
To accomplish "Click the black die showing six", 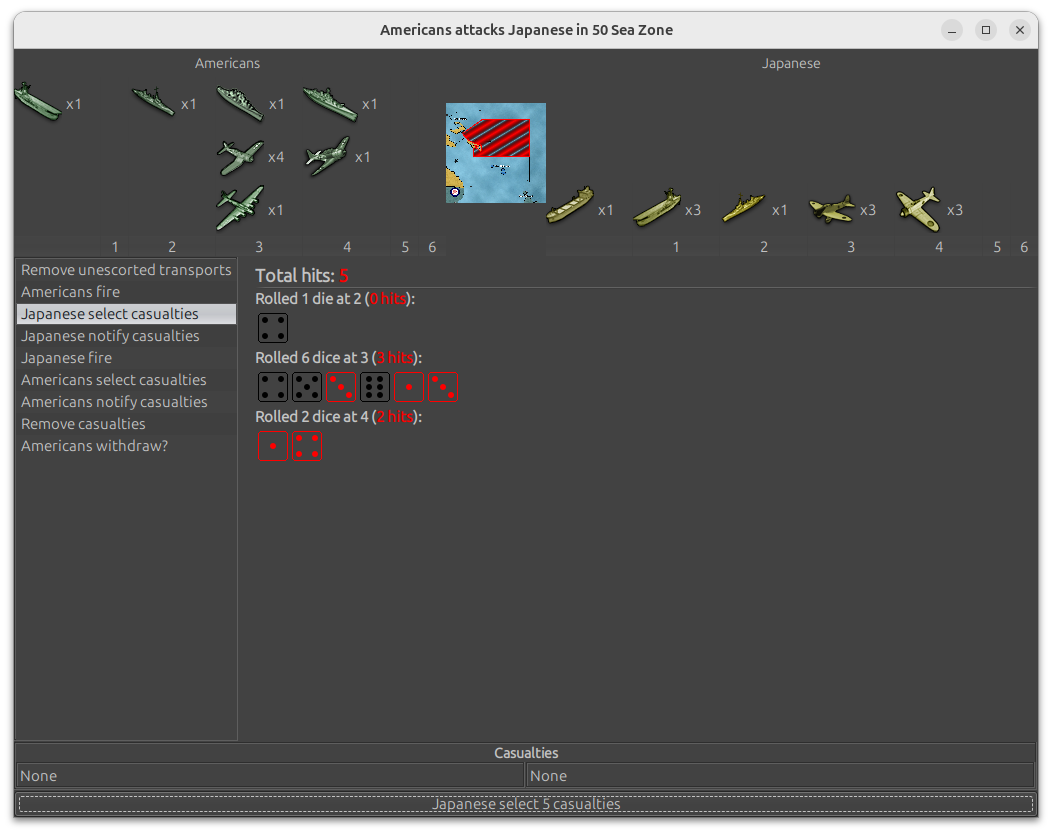I will [375, 387].
